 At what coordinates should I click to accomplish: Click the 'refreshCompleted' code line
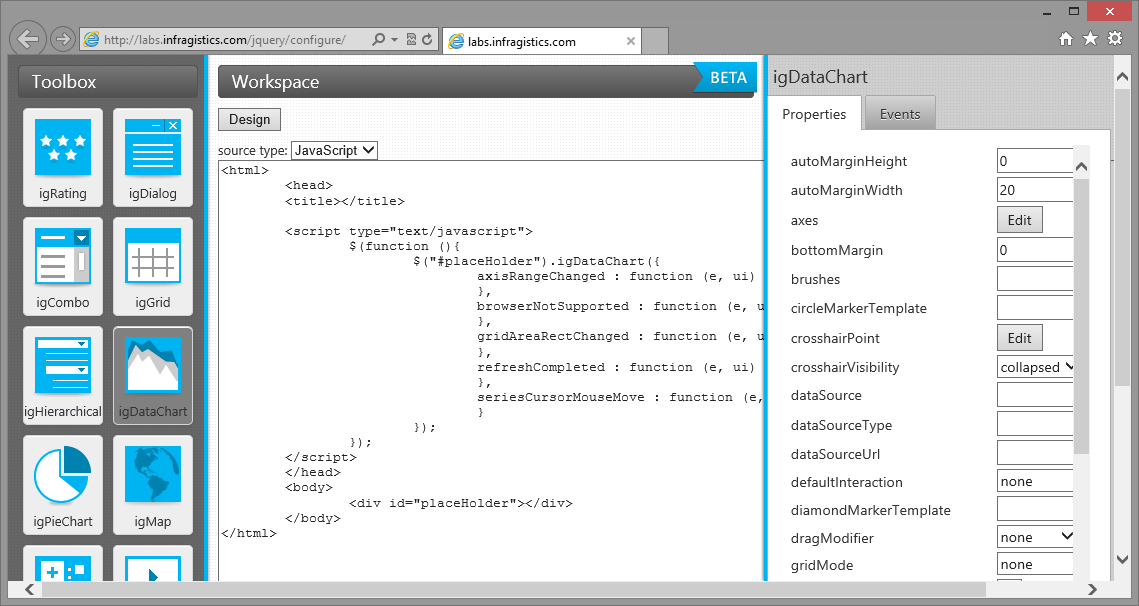[616, 367]
